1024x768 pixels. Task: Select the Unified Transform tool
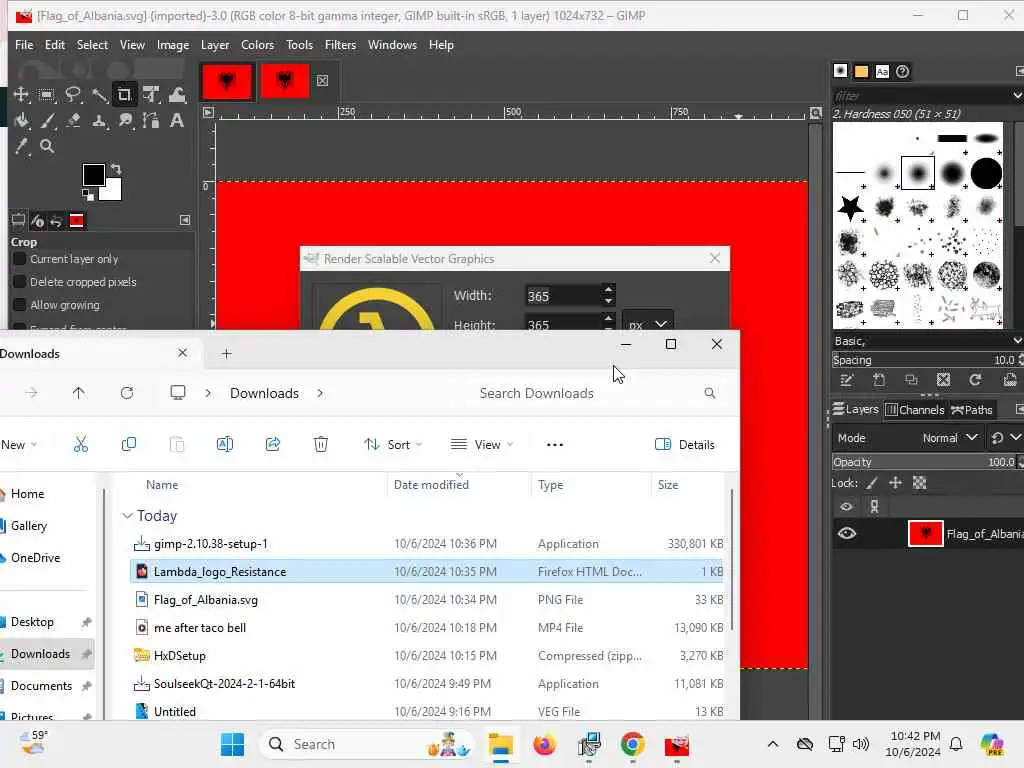pos(151,95)
